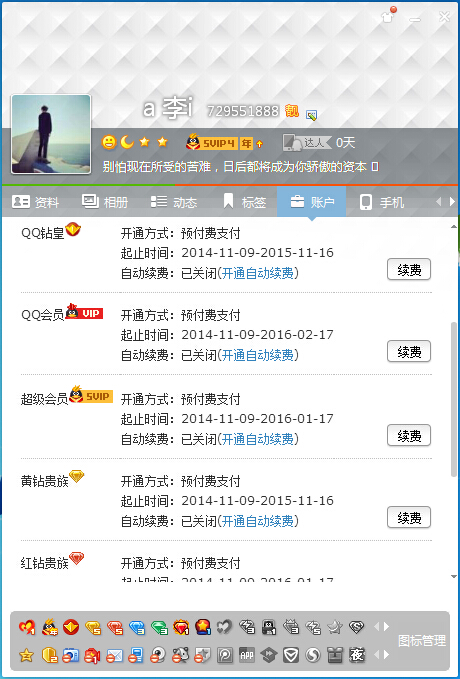Click the penguin annual-fee icon in tray
The width and height of the screenshot is (460, 679).
click(49, 627)
